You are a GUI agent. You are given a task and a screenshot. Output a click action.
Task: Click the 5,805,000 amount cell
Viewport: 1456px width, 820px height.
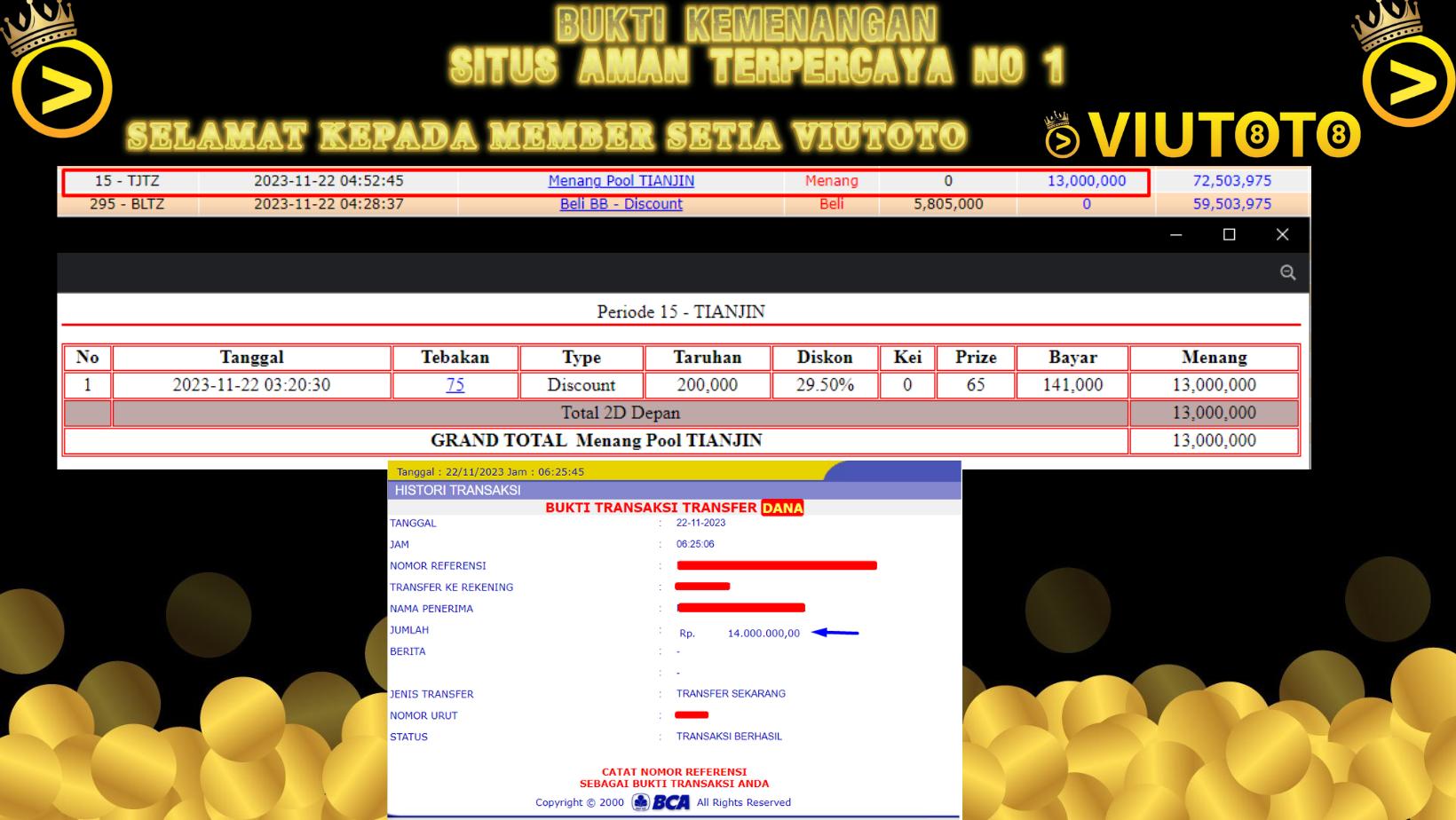pos(948,204)
